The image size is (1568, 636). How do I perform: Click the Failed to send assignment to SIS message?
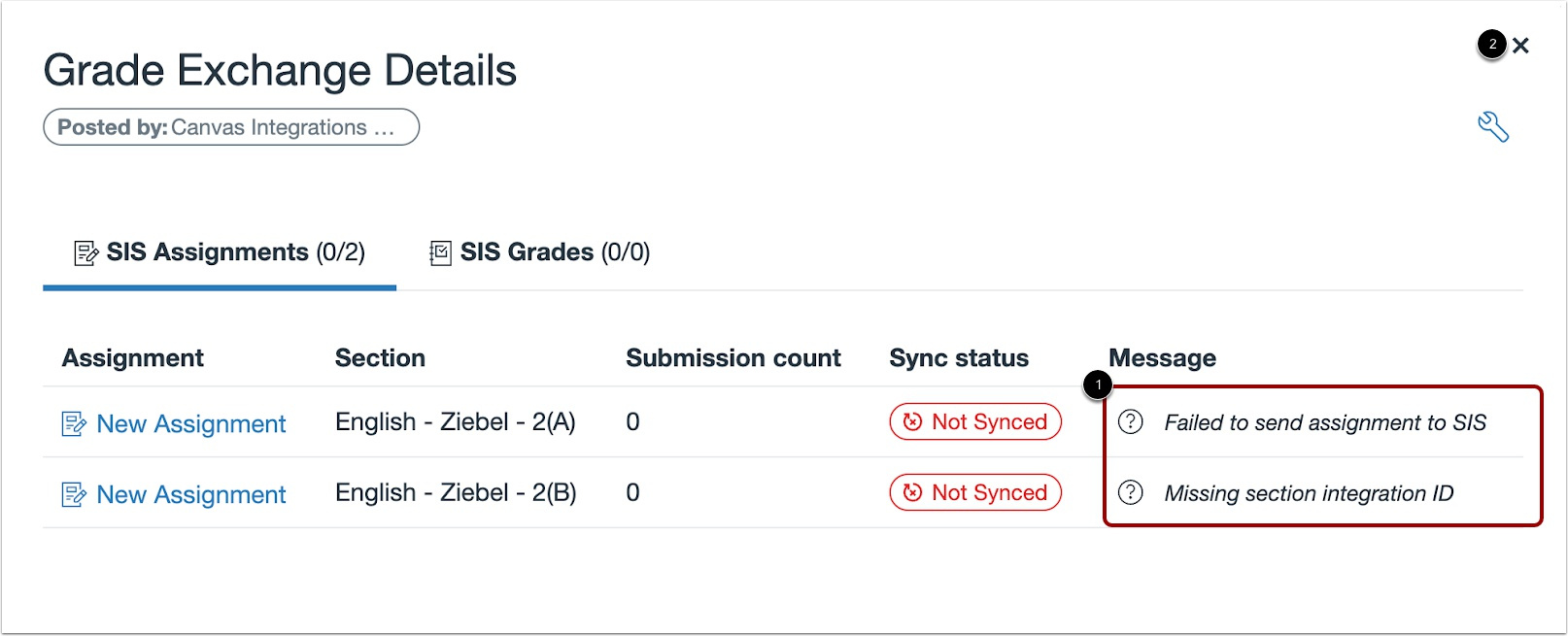point(1326,422)
